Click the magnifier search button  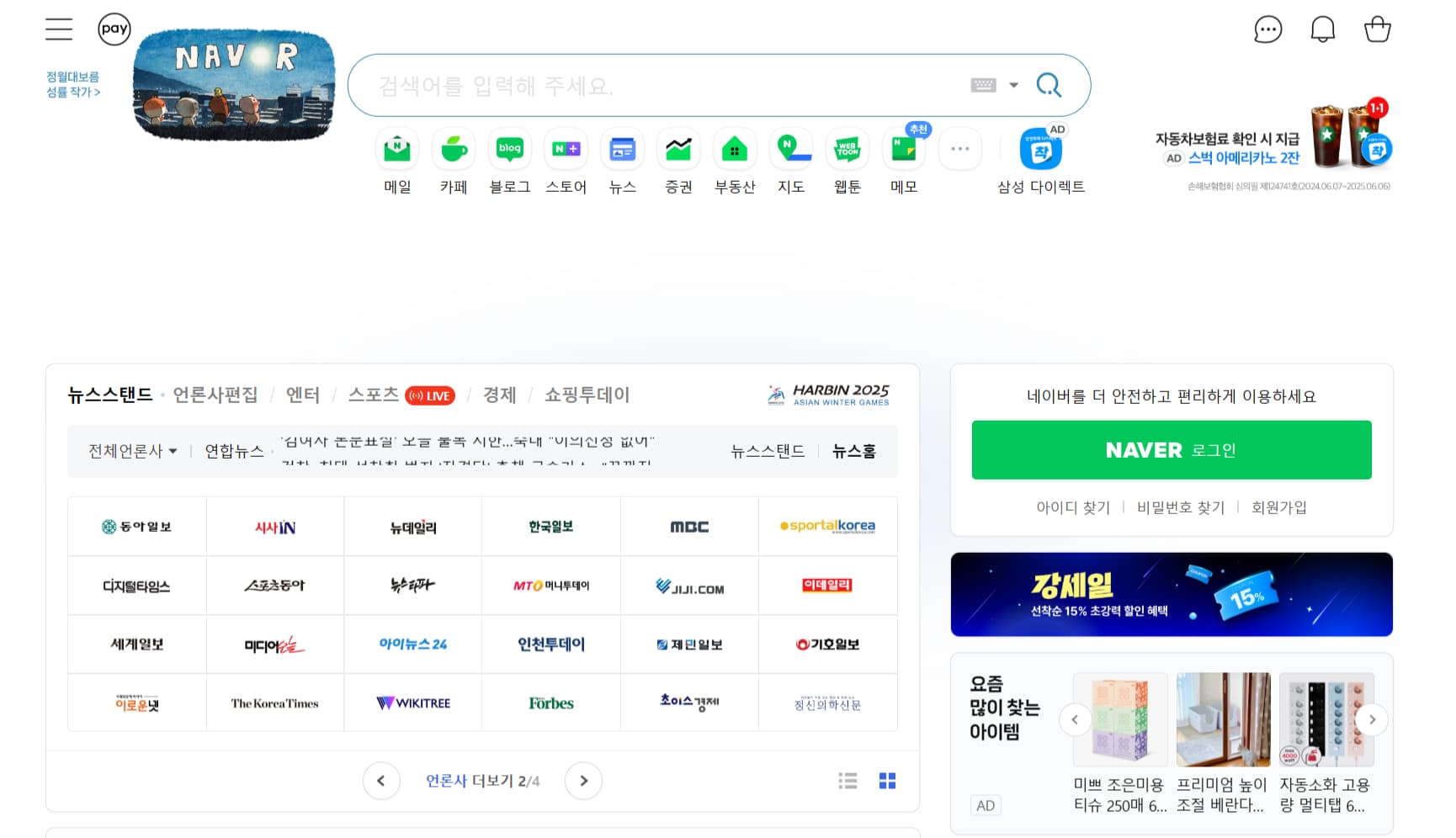tap(1049, 85)
